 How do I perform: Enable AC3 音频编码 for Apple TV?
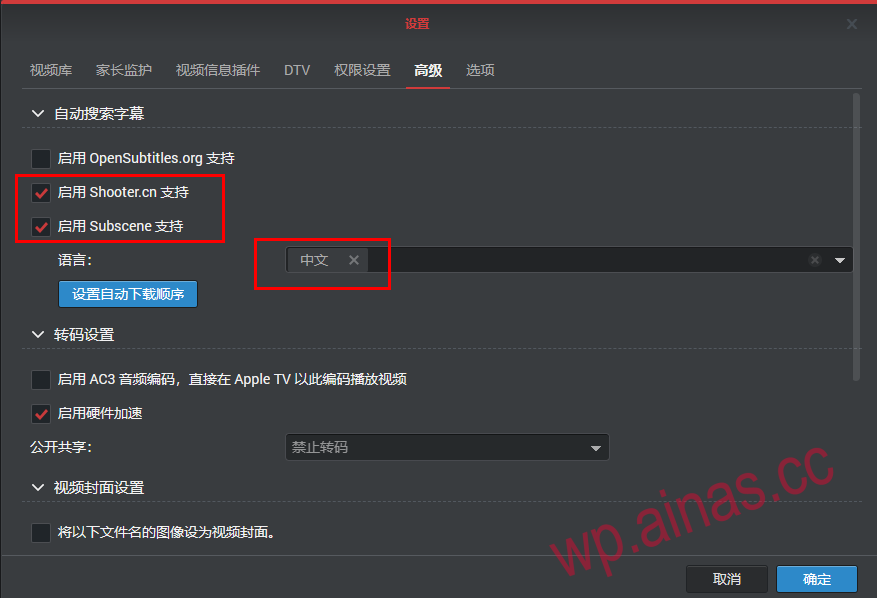[x=41, y=380]
